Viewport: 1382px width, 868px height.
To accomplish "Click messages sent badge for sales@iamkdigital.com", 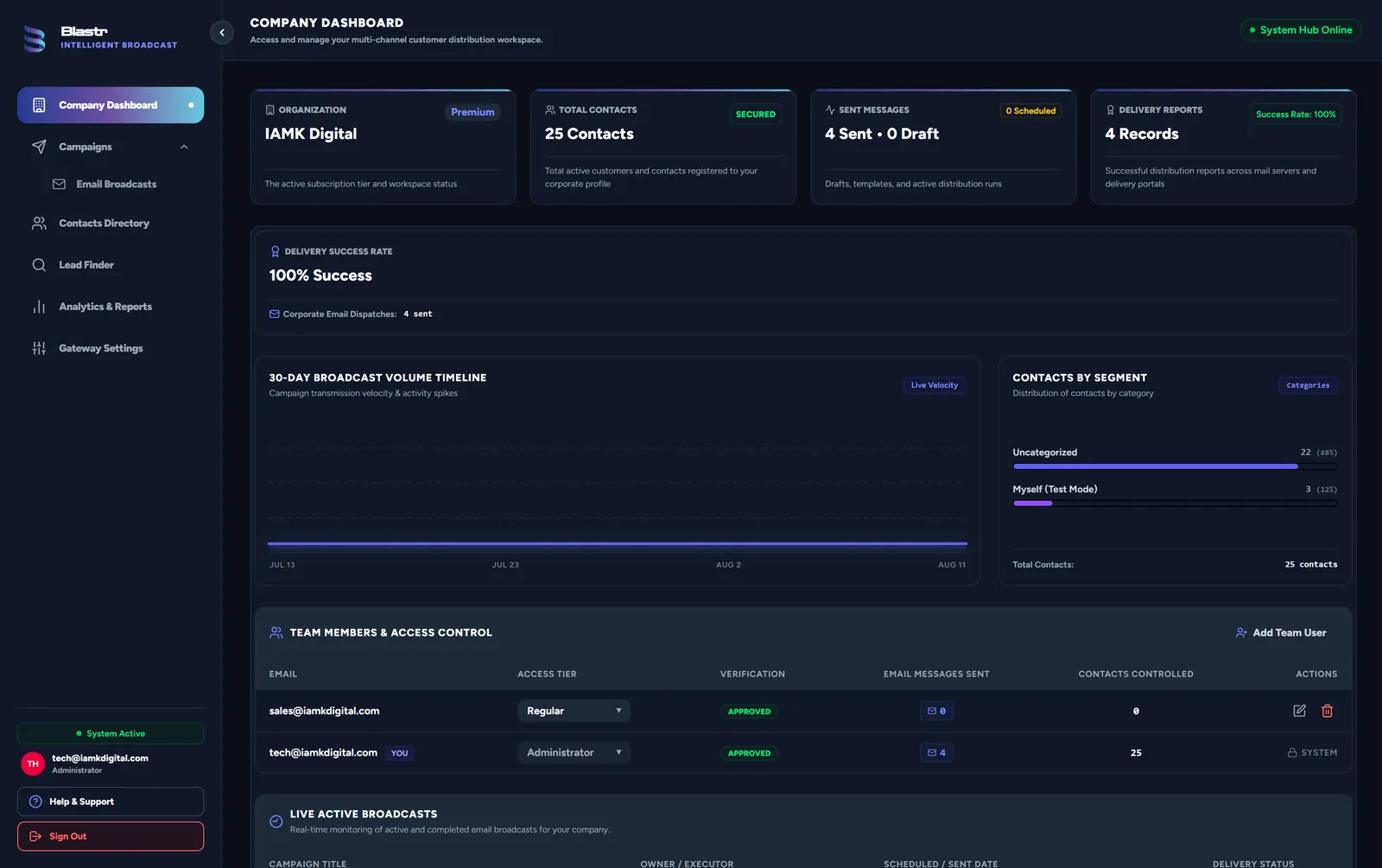I will tap(936, 711).
